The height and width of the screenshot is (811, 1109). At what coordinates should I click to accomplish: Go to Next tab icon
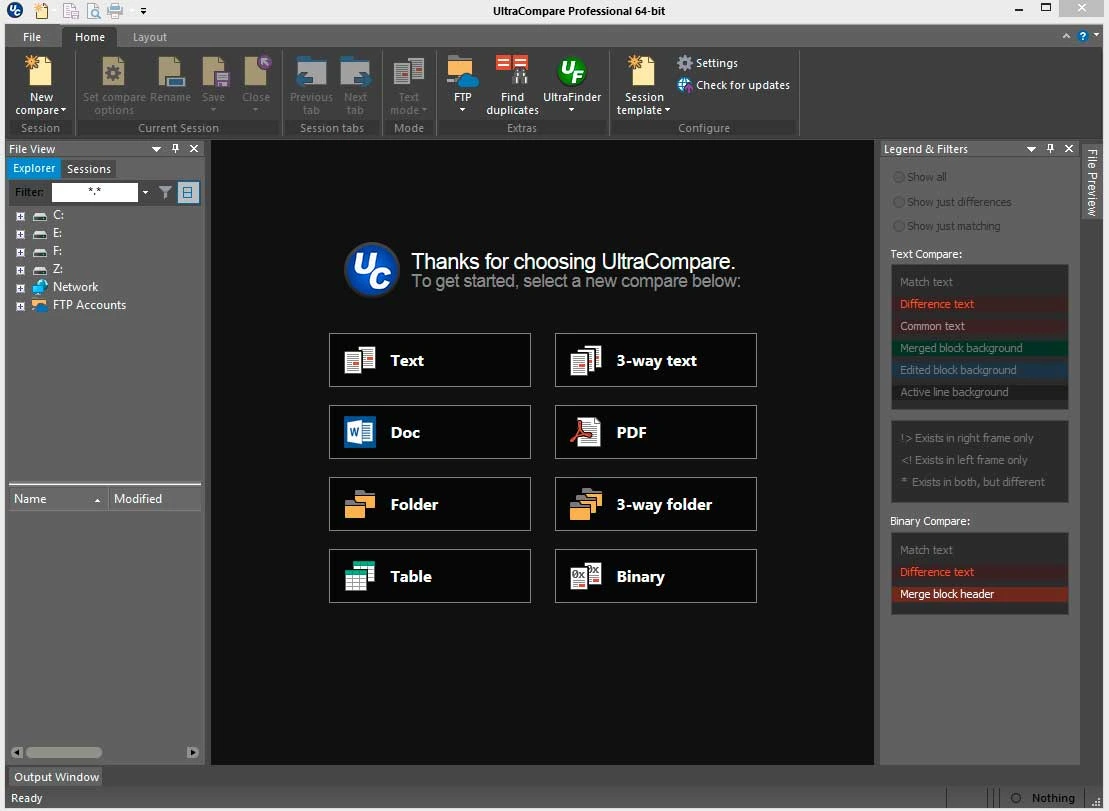[x=355, y=71]
